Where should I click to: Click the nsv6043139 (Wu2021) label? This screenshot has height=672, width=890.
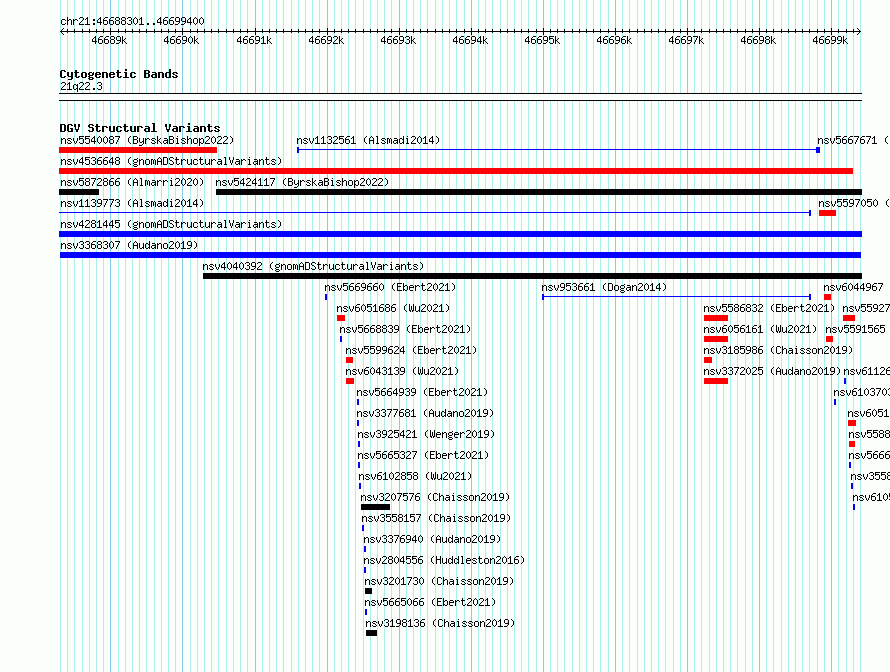[x=402, y=371]
